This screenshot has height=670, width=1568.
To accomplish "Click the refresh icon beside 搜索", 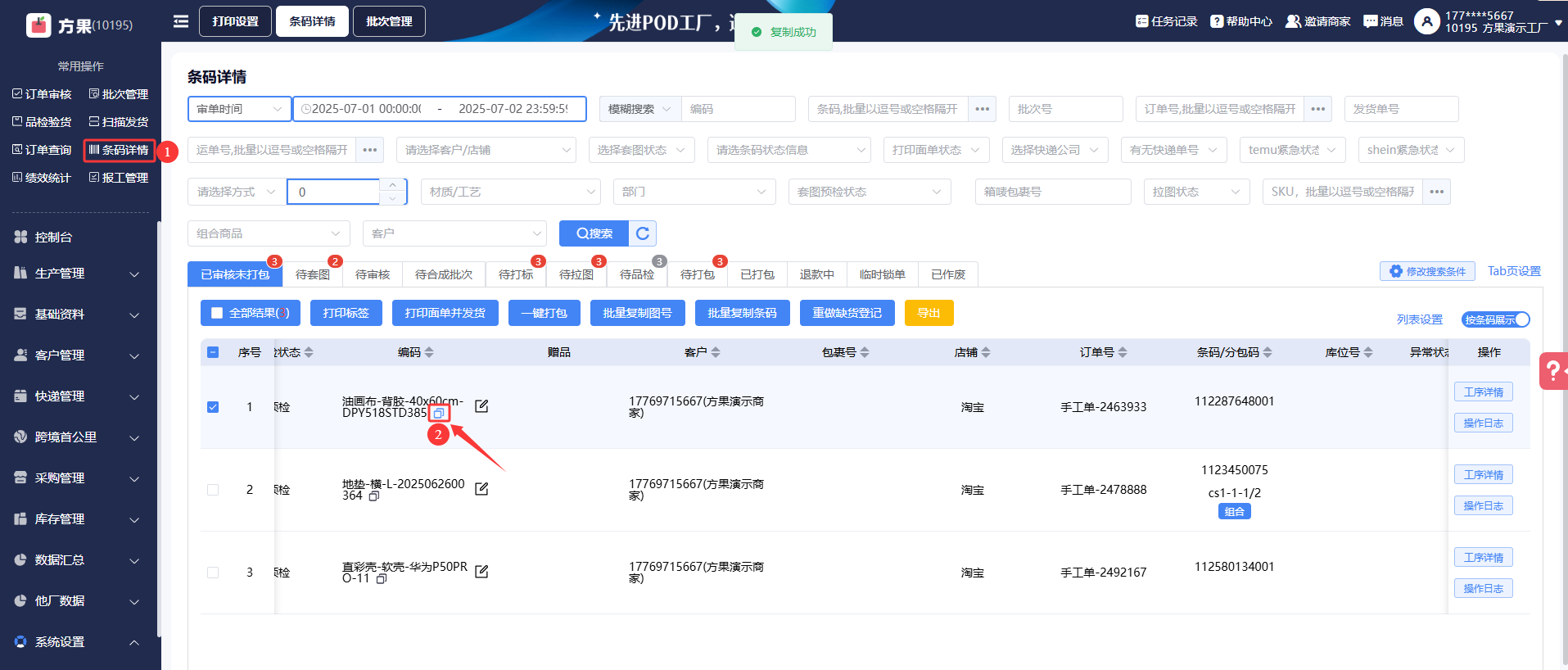I will click(643, 233).
